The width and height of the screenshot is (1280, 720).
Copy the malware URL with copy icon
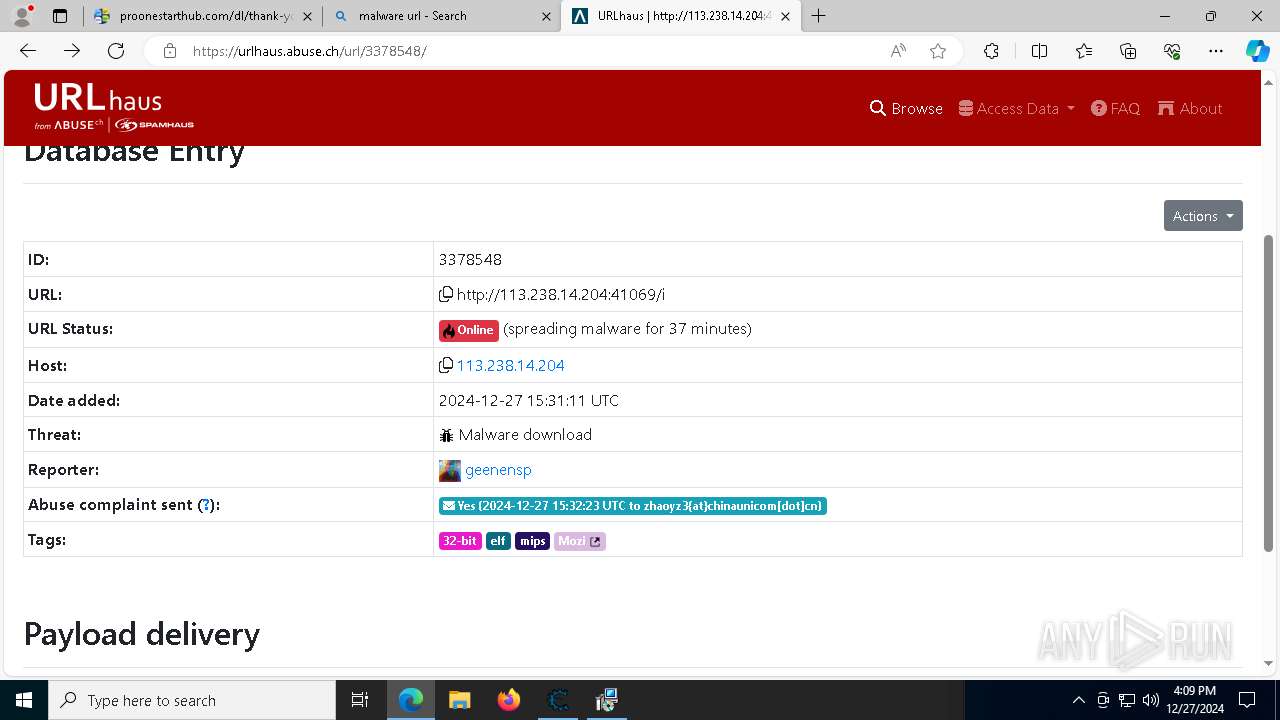tap(446, 294)
